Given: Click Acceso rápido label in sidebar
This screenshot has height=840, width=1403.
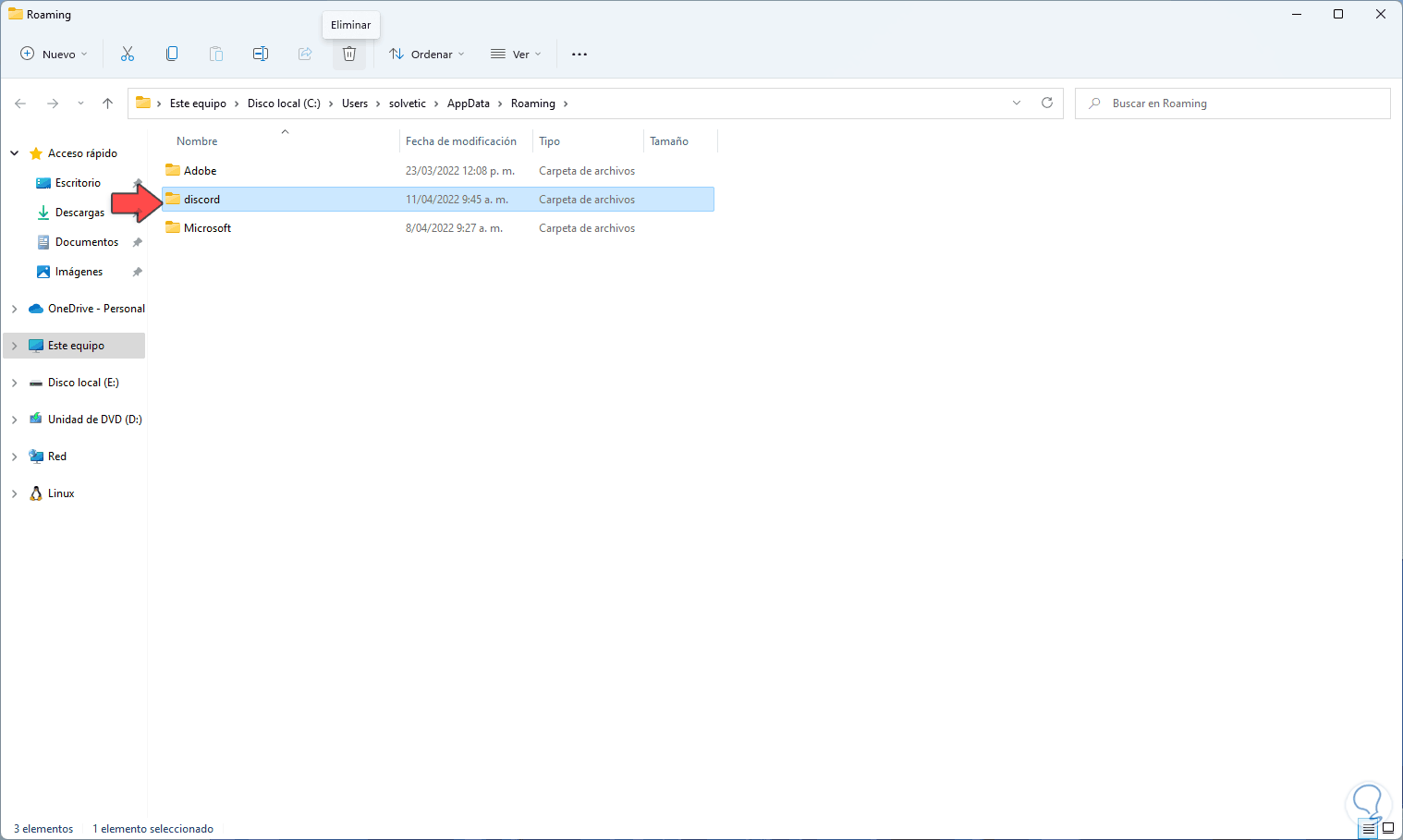Looking at the screenshot, I should (82, 153).
